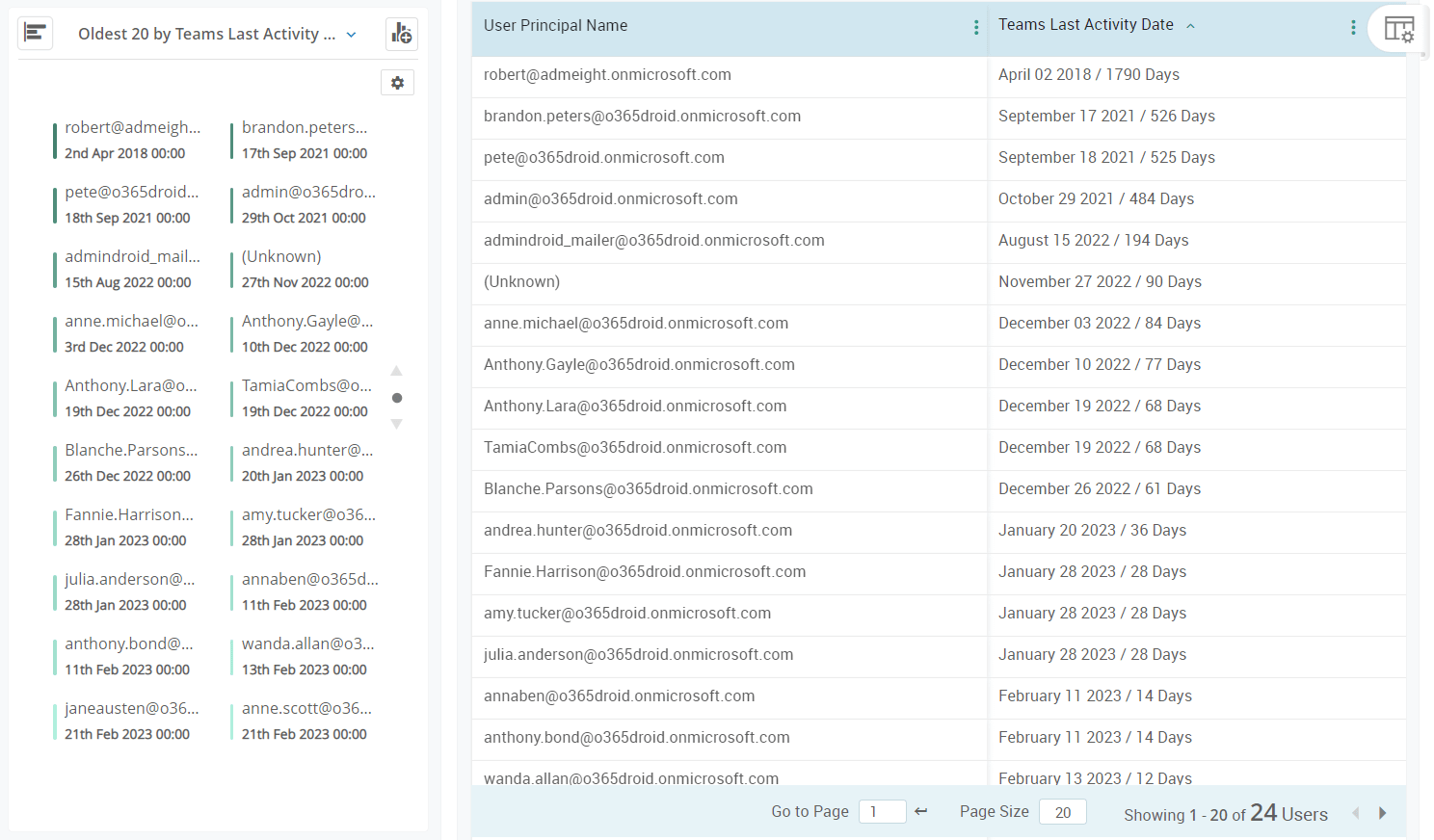Click the down arrow below chart scroller dot

396,424
